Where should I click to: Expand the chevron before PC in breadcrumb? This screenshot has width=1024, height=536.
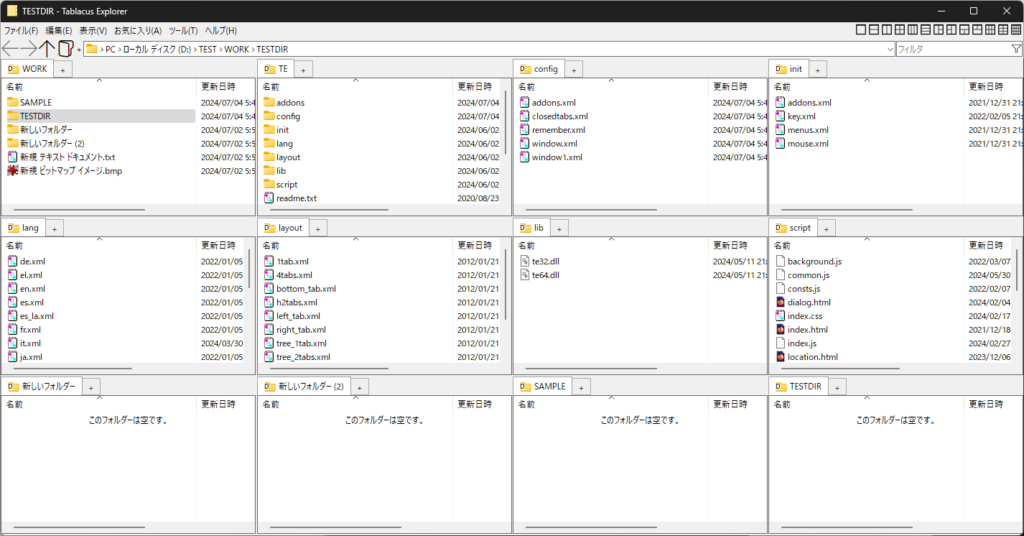click(x=100, y=49)
